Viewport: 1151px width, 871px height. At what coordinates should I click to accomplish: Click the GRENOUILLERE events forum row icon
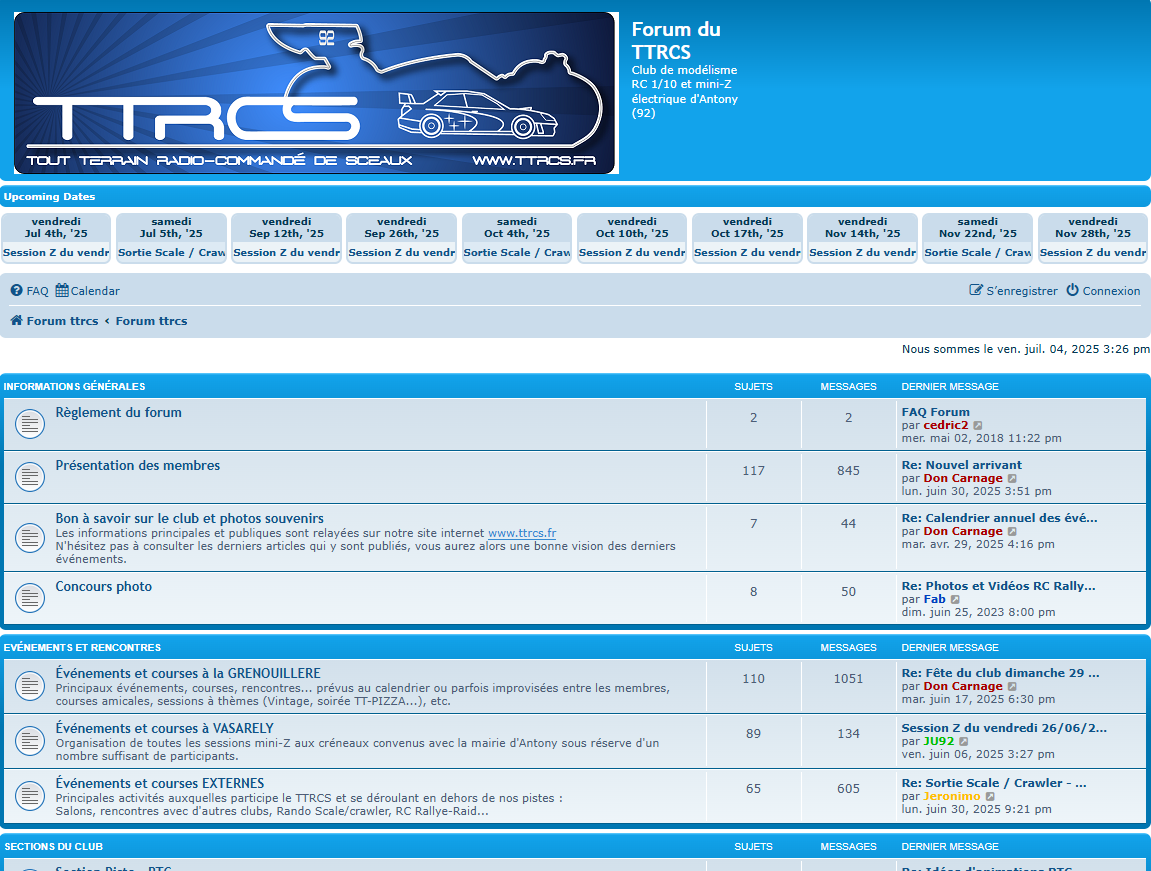30,686
